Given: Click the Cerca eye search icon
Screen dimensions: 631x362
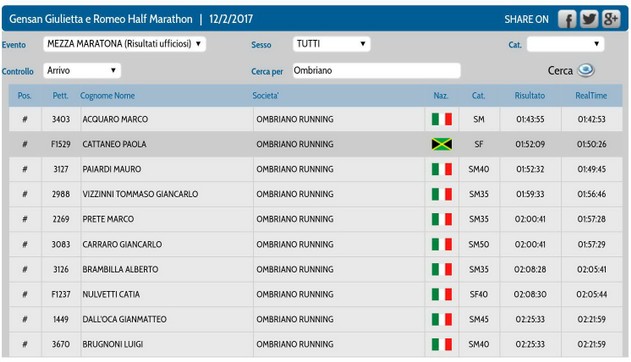Looking at the screenshot, I should 586,70.
